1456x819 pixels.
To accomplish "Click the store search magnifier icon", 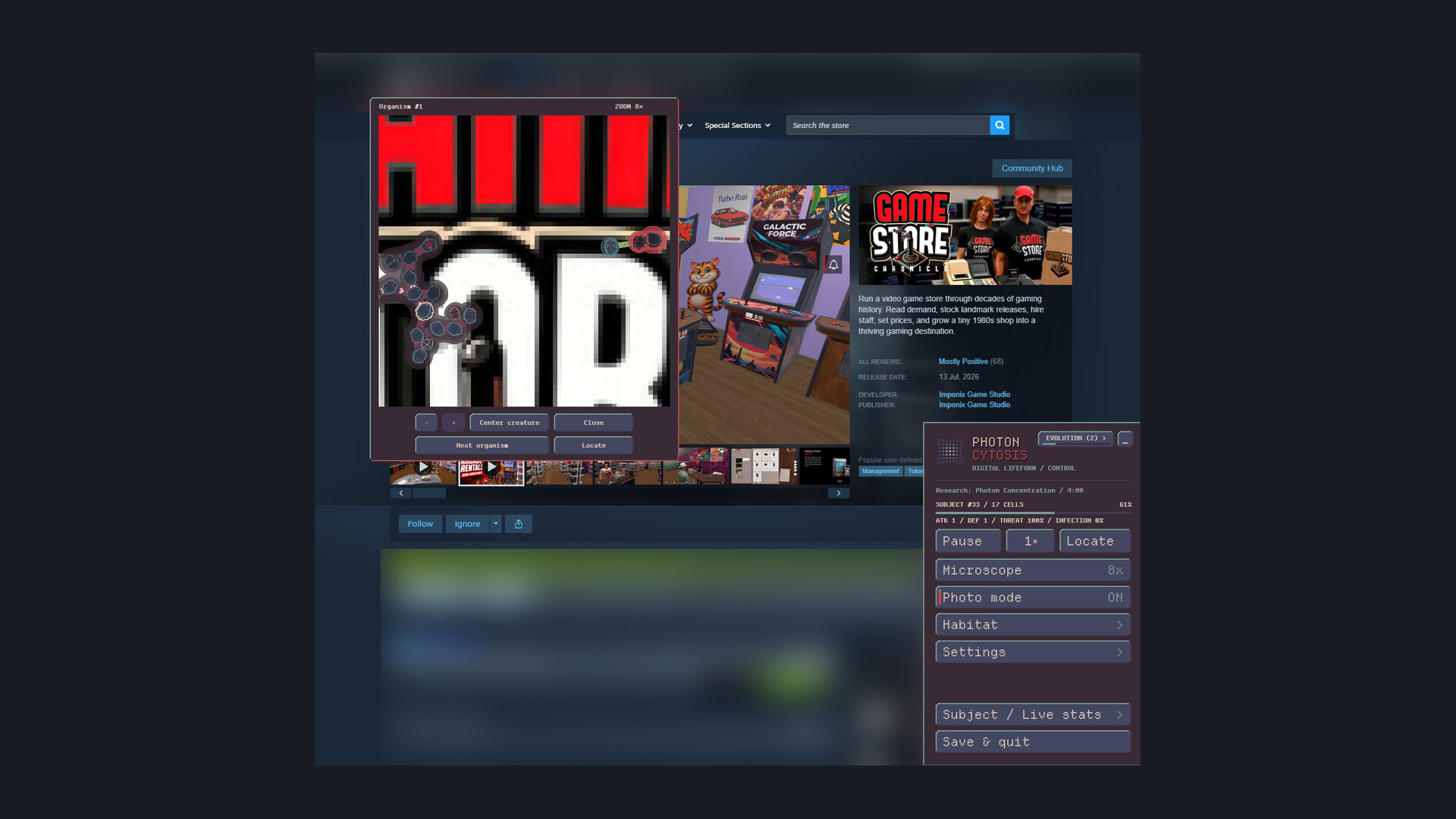I will point(999,125).
